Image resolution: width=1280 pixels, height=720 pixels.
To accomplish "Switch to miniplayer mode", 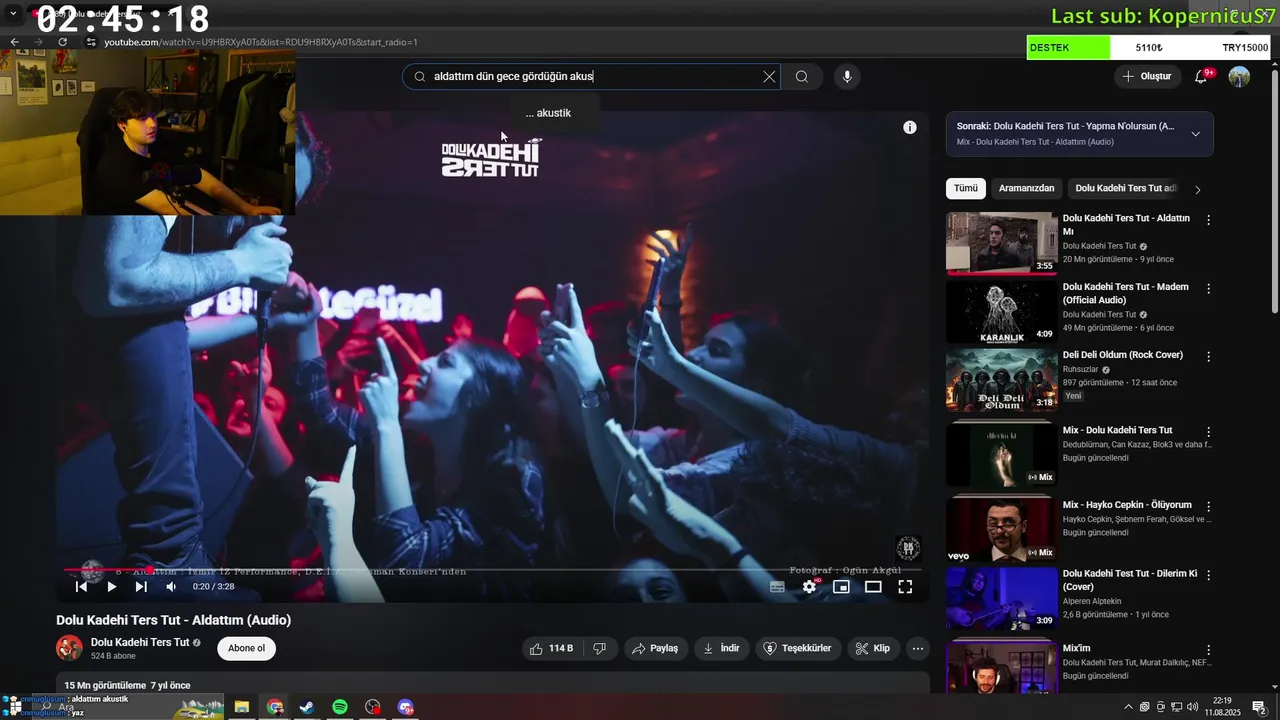I will [841, 587].
